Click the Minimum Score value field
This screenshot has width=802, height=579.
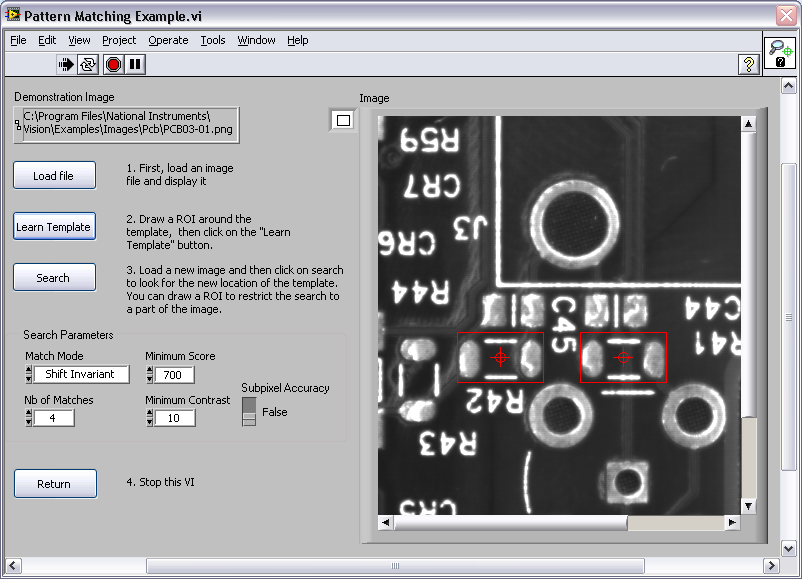175,374
